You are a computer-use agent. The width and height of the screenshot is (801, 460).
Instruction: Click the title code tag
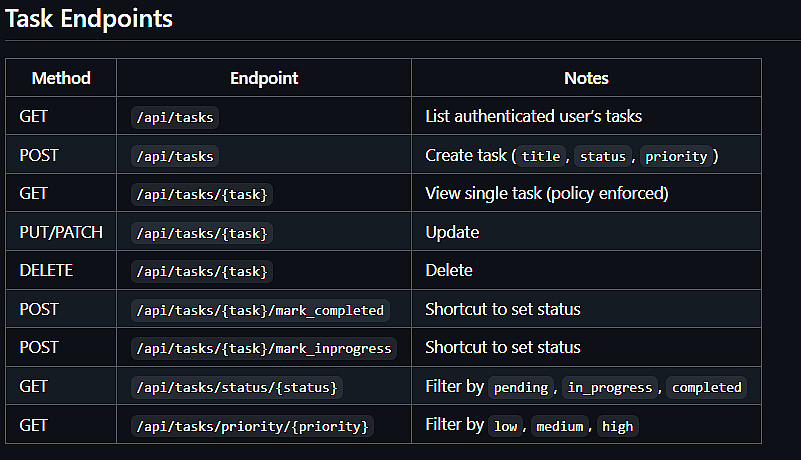541,156
